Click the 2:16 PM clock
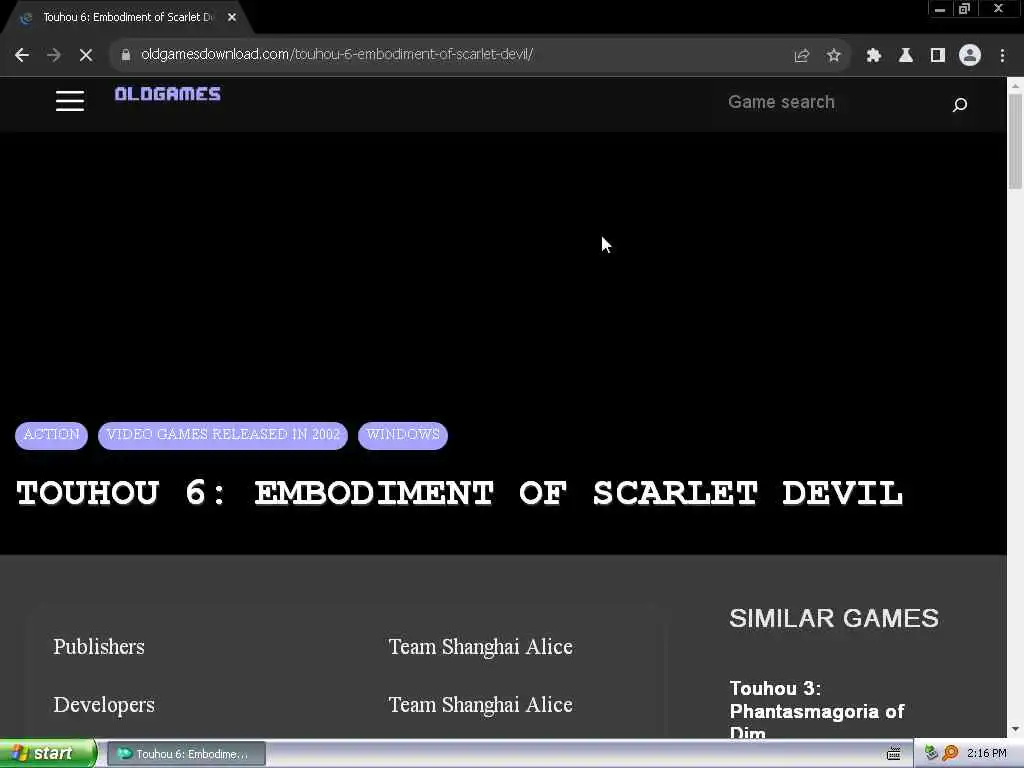 987,754
